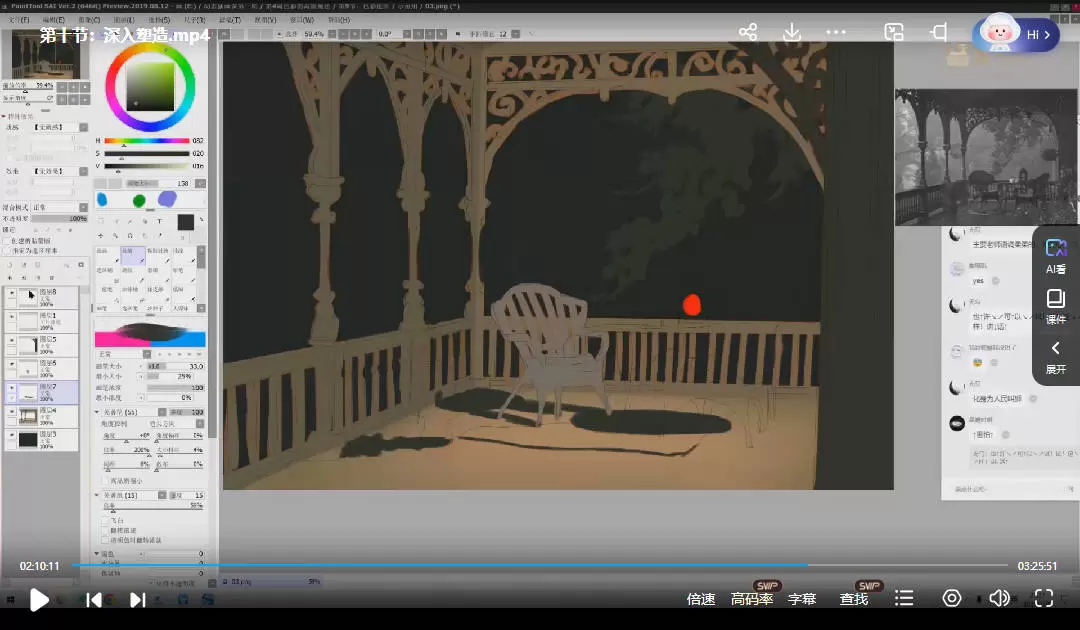Change playback speed with 倍速

(x=701, y=599)
